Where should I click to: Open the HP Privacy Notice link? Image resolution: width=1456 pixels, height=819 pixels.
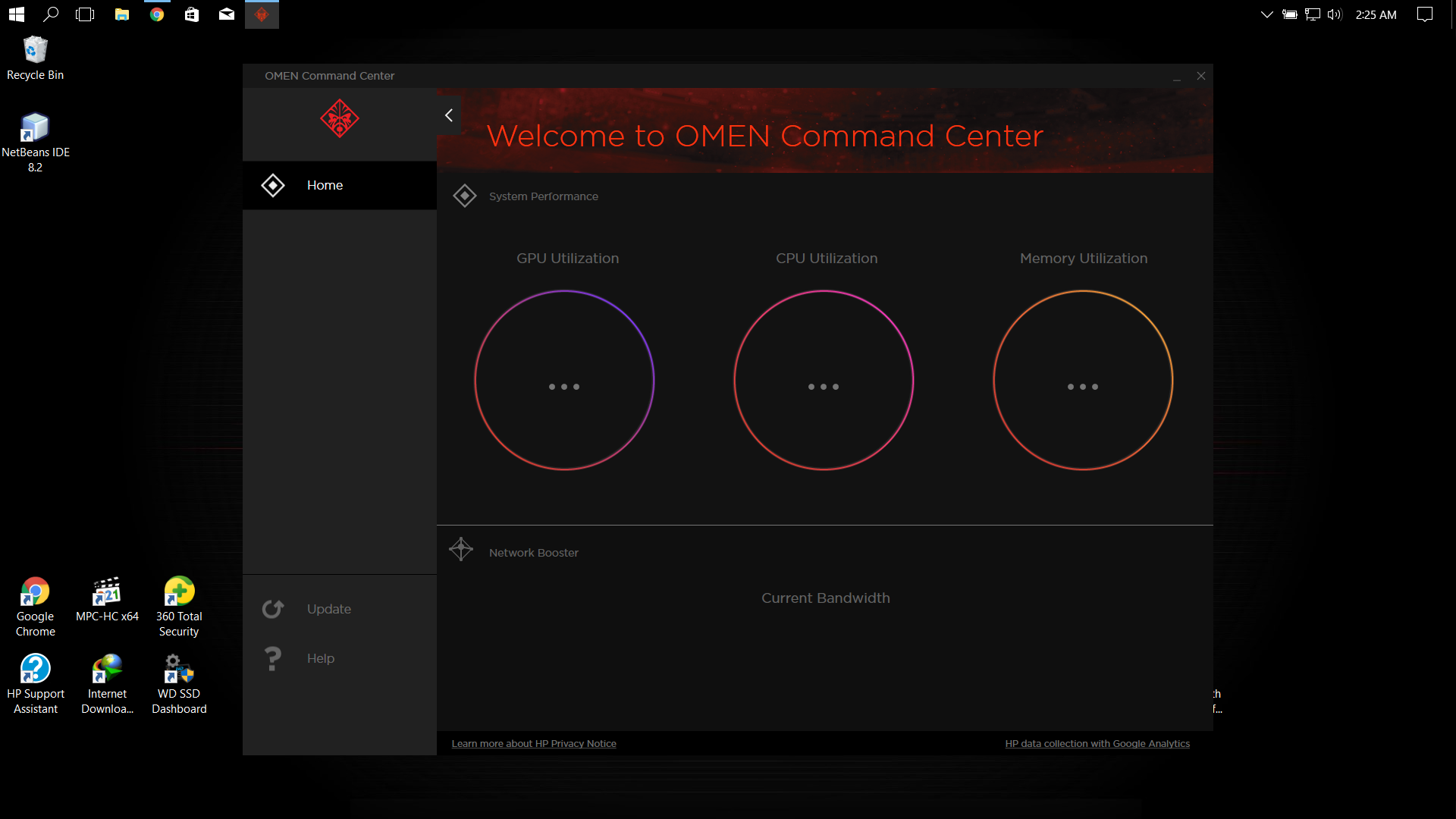534,744
